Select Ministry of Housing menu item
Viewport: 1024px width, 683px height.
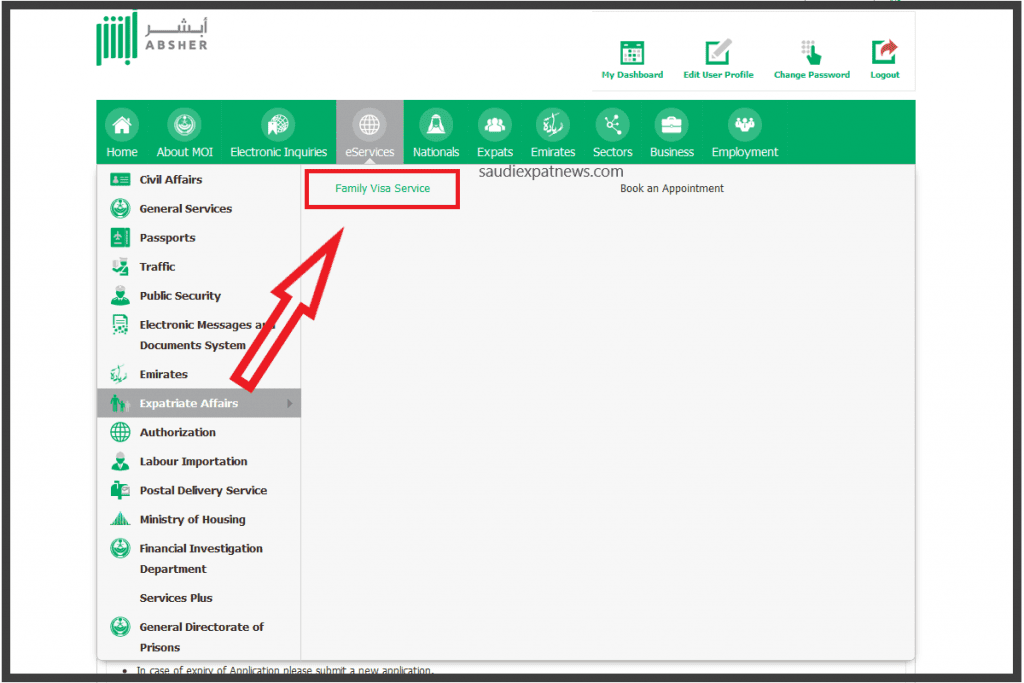click(192, 519)
